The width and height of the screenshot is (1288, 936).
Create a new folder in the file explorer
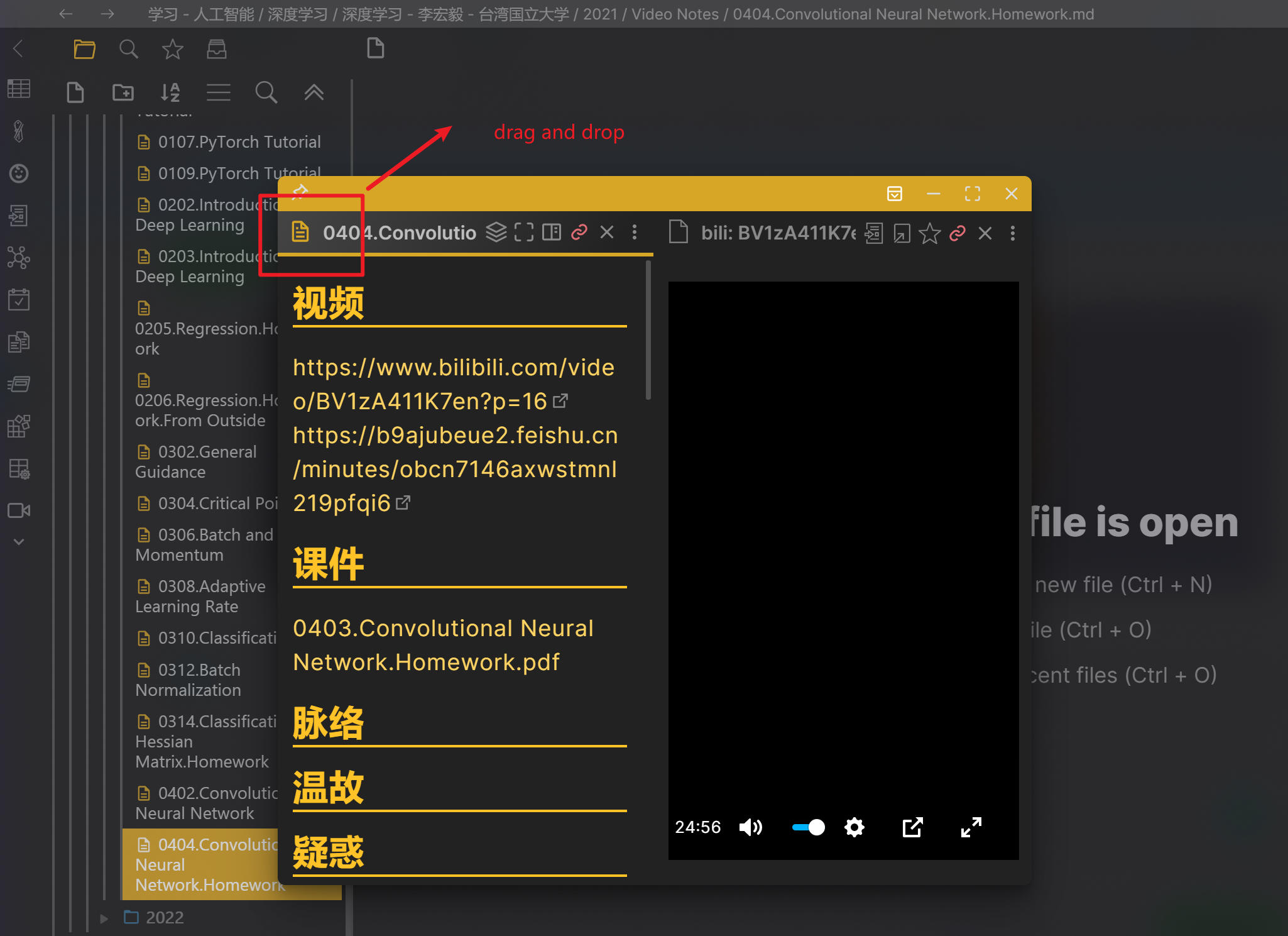(123, 92)
